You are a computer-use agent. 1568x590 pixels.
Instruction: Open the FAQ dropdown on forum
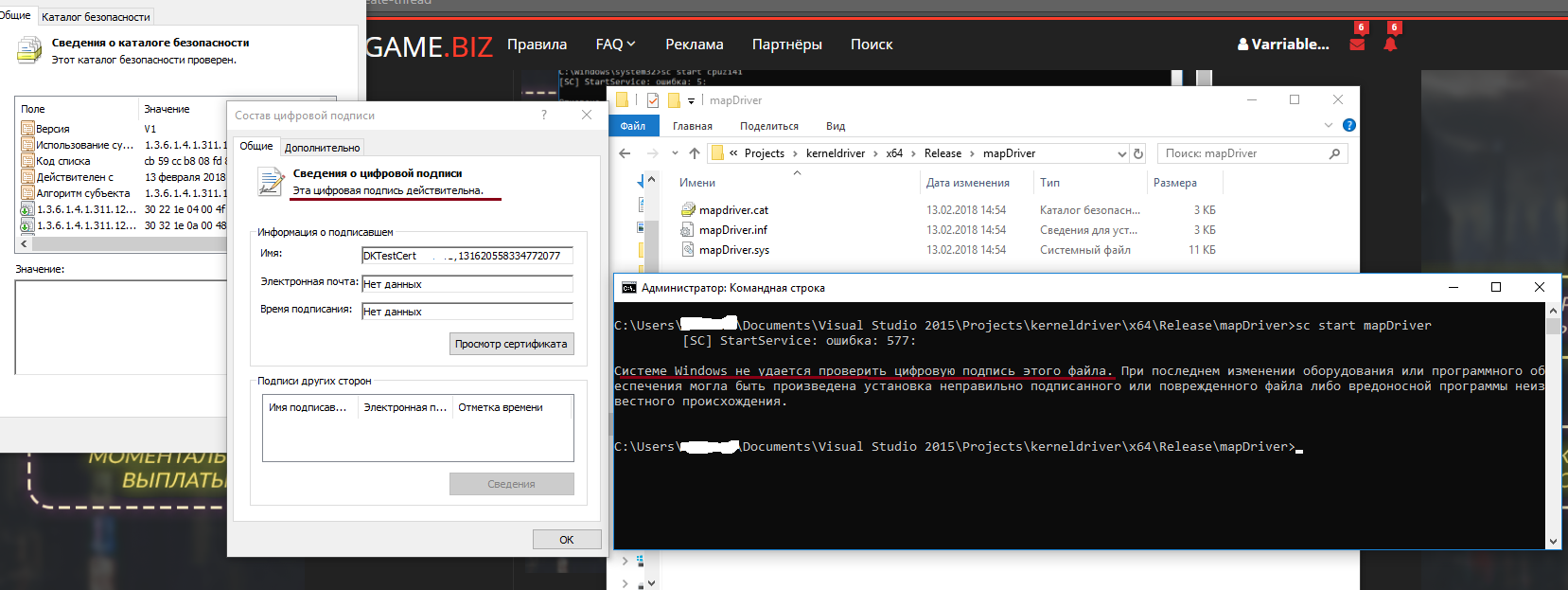pyautogui.click(x=615, y=45)
